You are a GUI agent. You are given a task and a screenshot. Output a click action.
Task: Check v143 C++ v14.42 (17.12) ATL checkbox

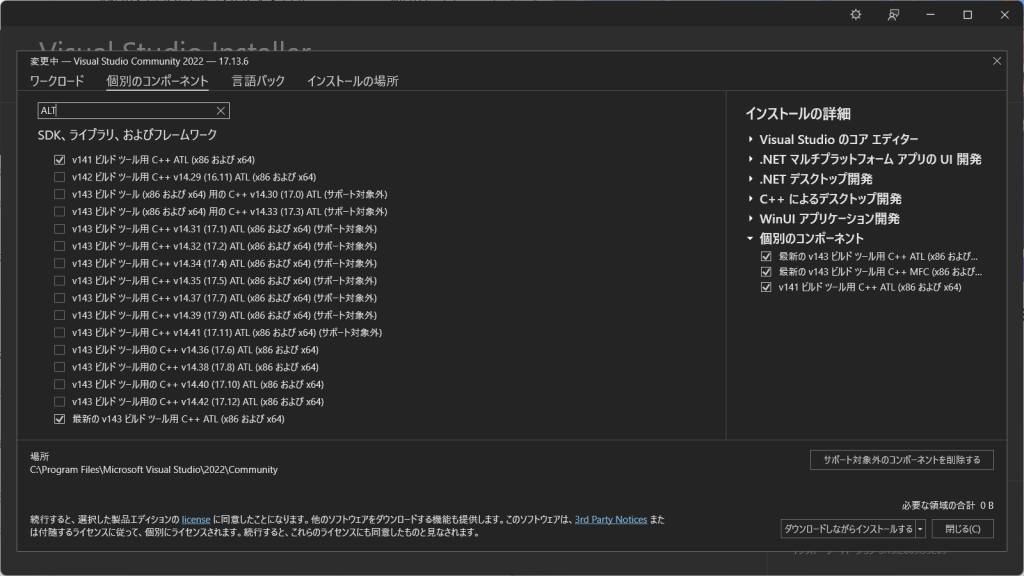(59, 402)
